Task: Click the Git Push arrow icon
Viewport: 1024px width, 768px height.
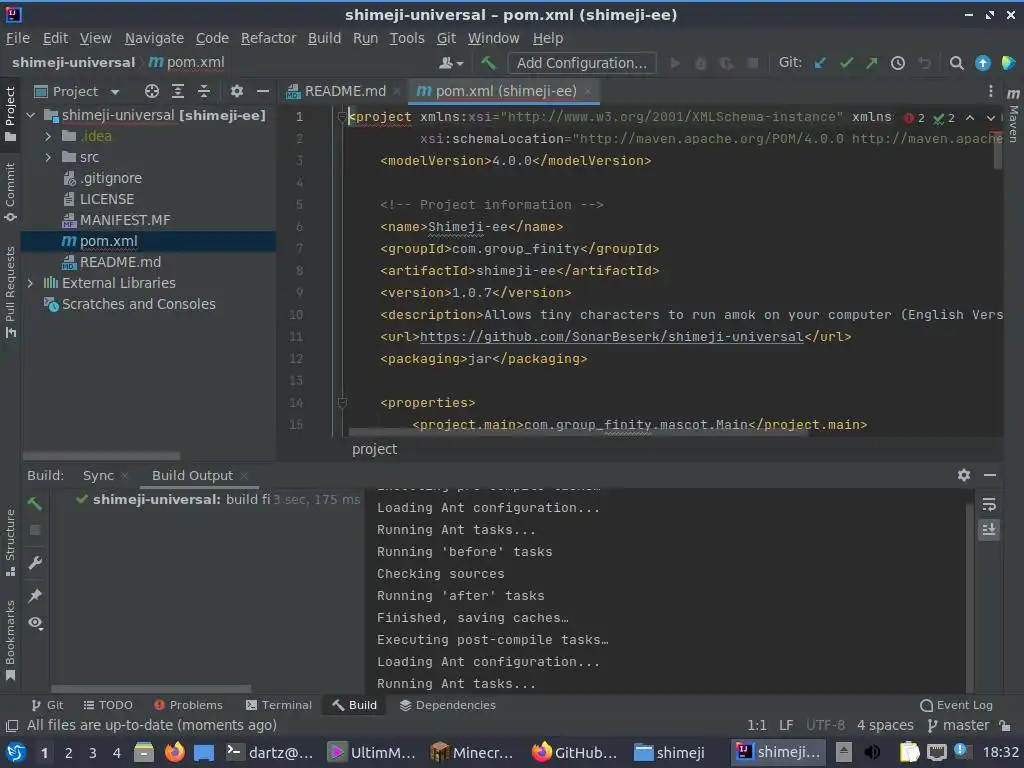Action: click(x=872, y=63)
